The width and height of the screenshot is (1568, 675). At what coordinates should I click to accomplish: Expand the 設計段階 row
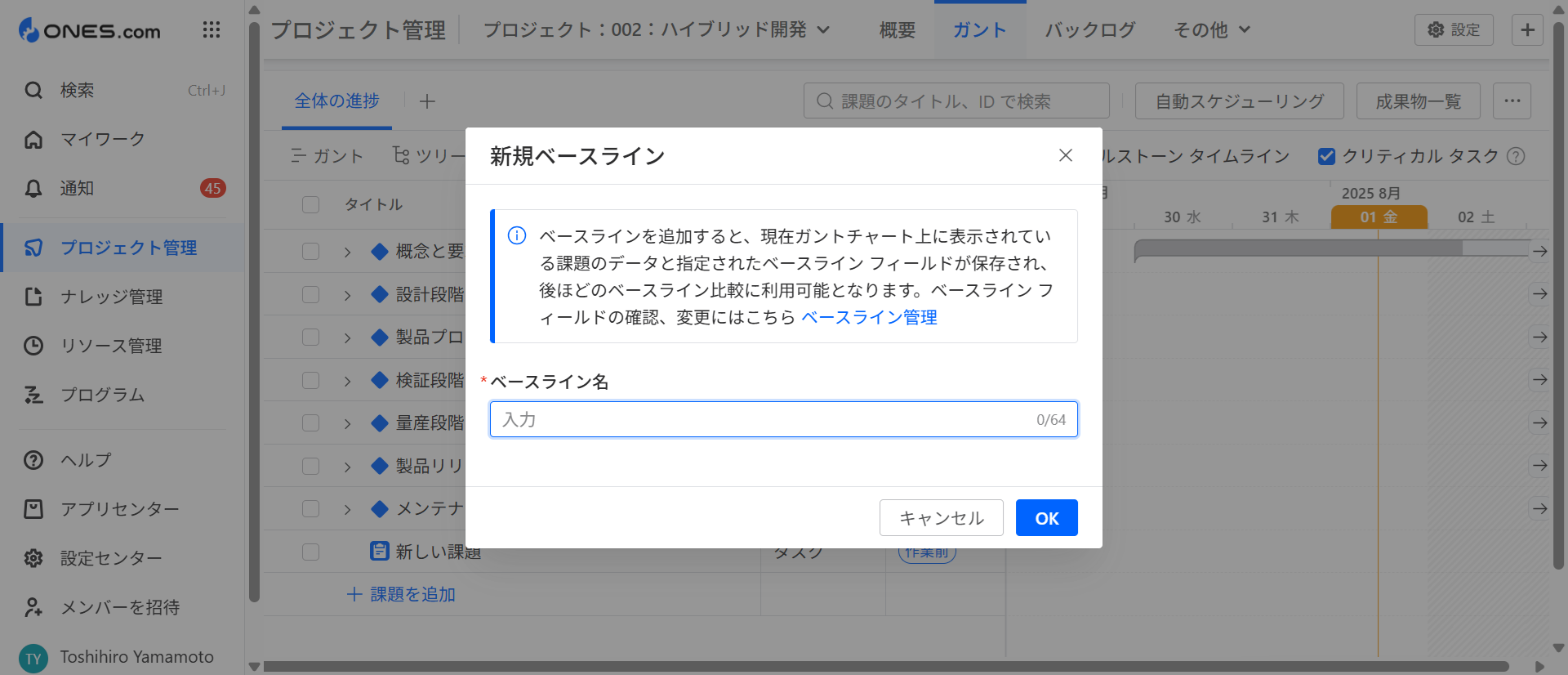coord(347,295)
